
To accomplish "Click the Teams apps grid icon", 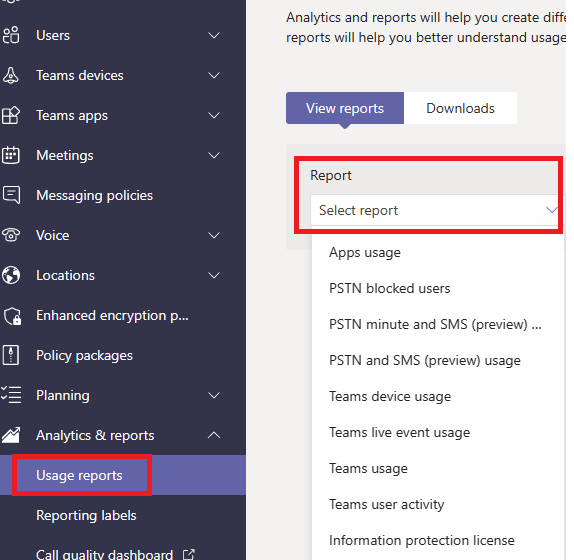I will pyautogui.click(x=11, y=115).
